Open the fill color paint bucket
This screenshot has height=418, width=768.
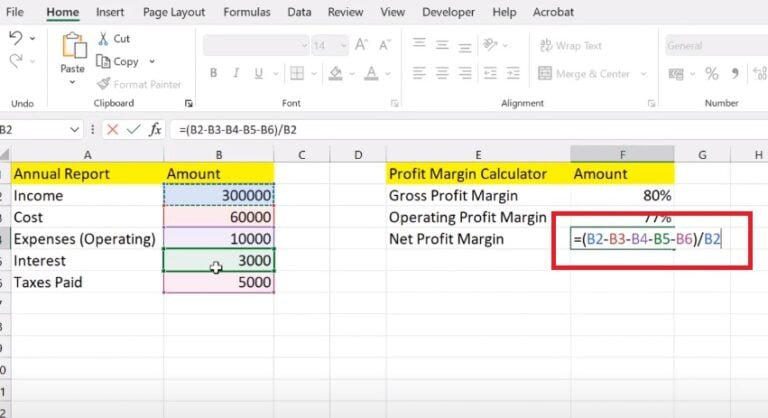pyautogui.click(x=337, y=73)
